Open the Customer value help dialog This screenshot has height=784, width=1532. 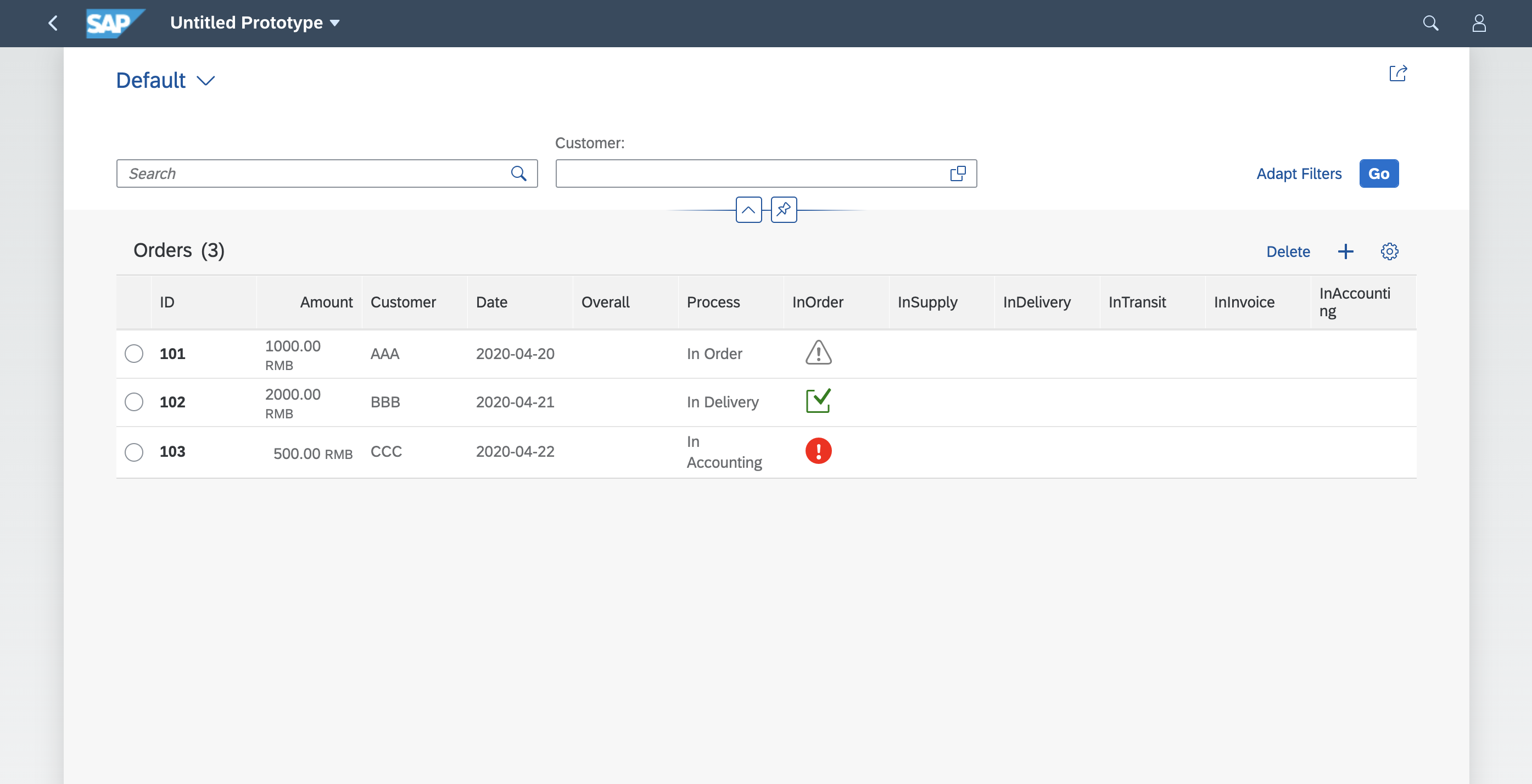click(958, 173)
